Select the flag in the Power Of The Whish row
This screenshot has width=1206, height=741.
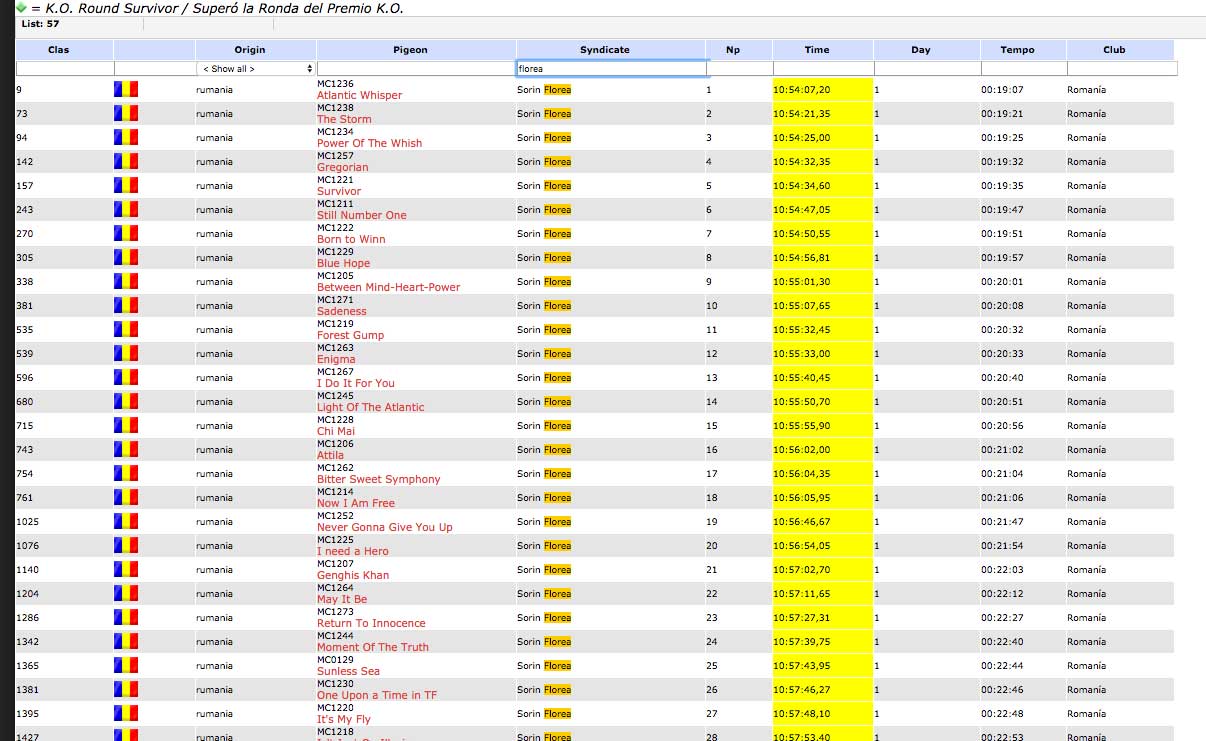(x=126, y=137)
